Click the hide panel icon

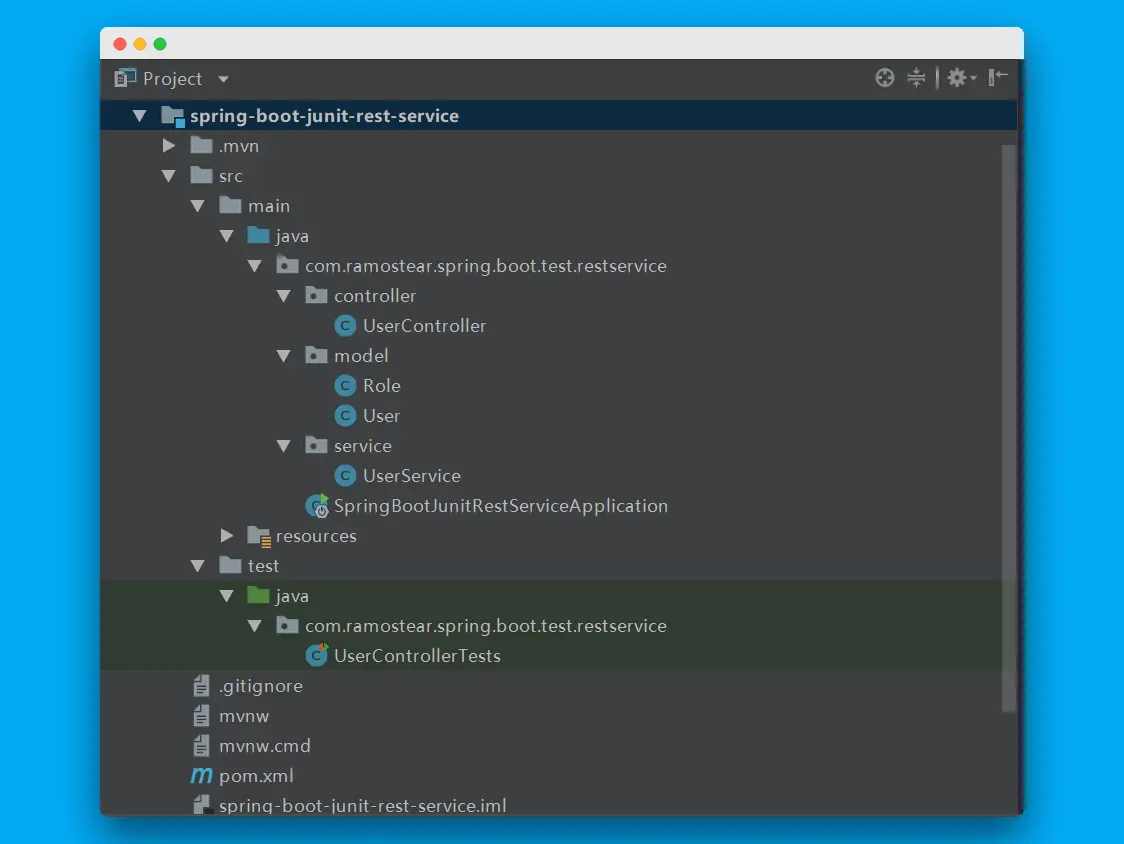[x=998, y=77]
